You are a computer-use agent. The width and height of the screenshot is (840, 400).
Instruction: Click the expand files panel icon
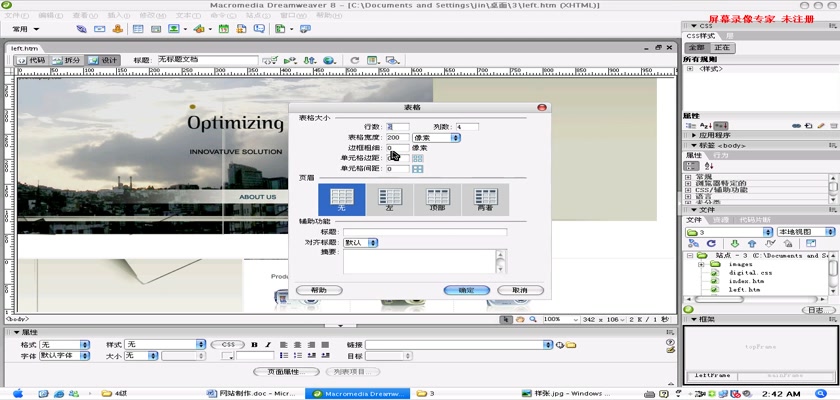[x=811, y=244]
